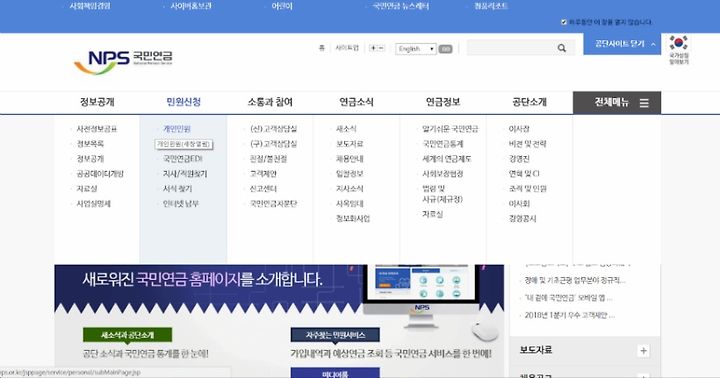720x378 pixels.
Task: Open 새소식 submenu item
Action: tap(346, 129)
